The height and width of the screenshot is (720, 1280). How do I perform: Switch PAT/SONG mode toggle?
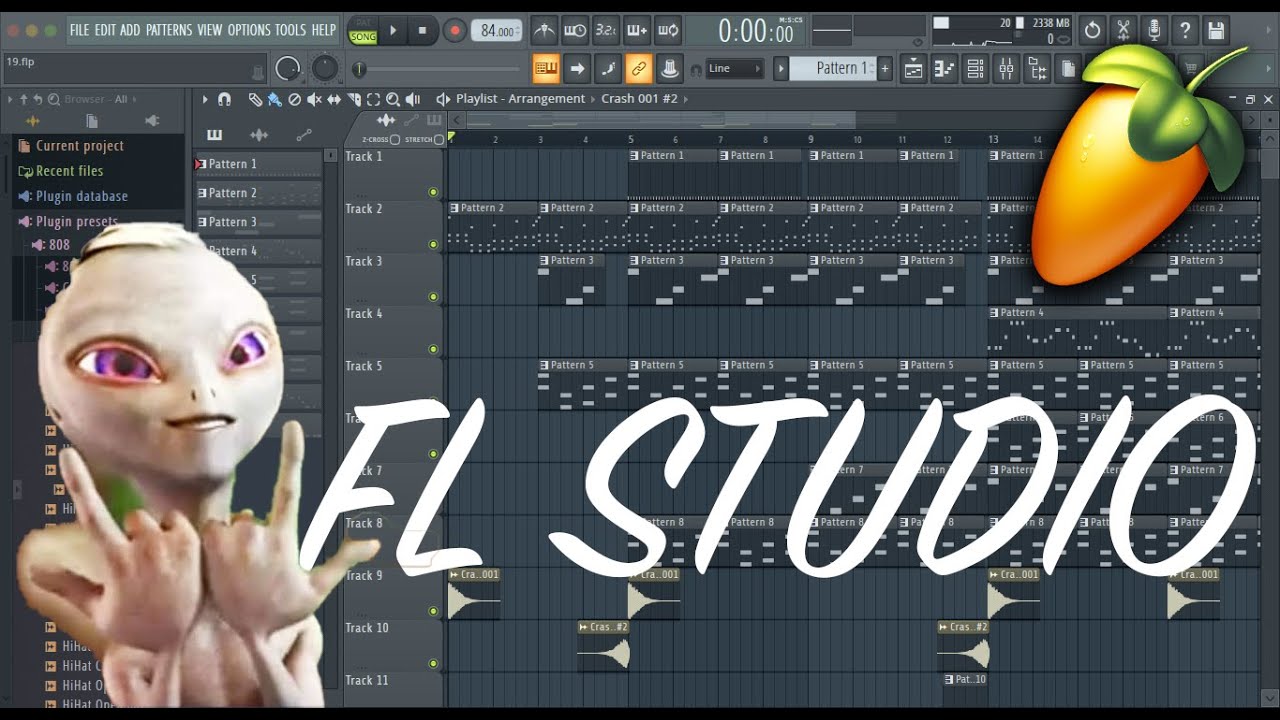pyautogui.click(x=363, y=30)
